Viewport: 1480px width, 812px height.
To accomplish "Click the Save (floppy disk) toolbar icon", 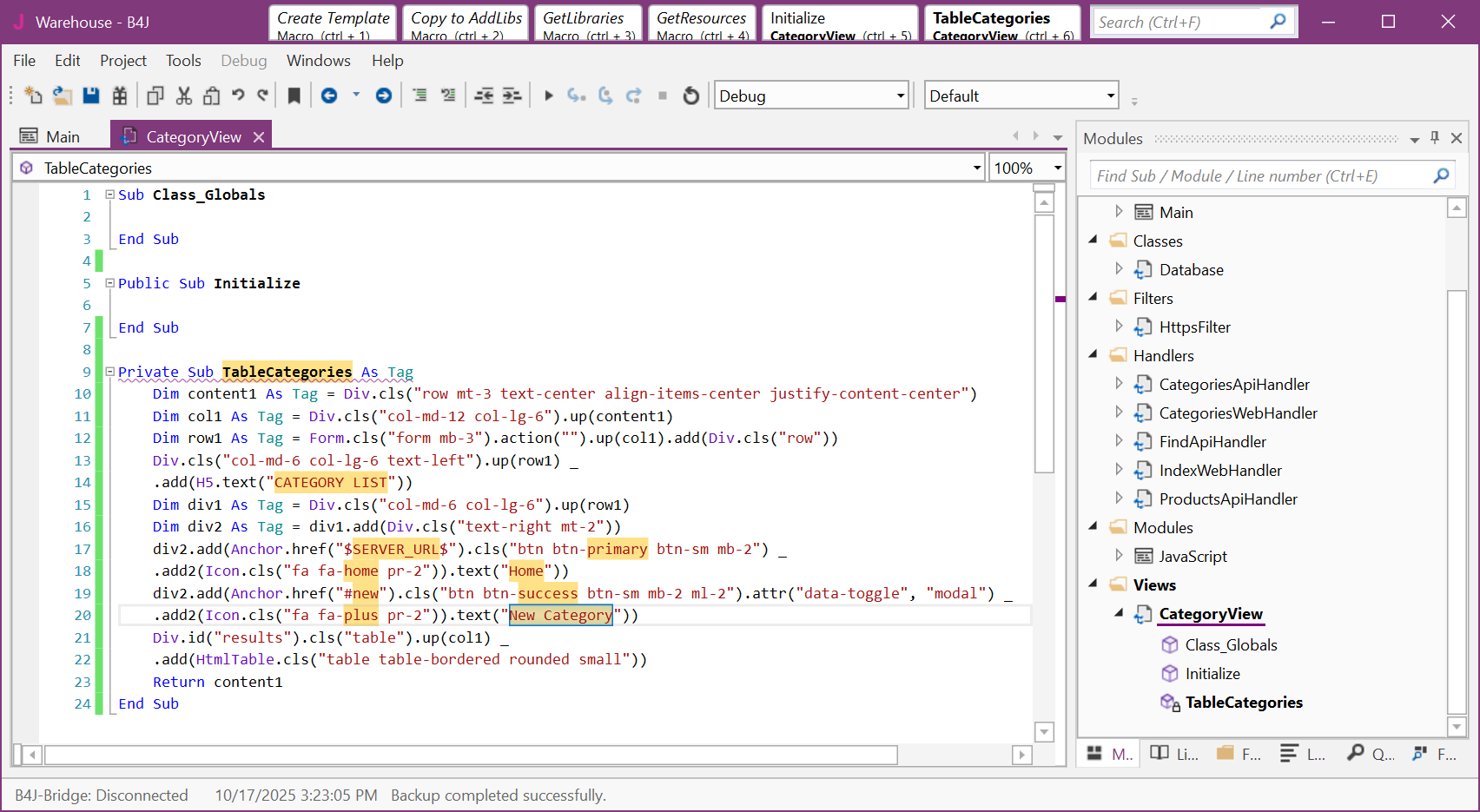I will (x=91, y=96).
